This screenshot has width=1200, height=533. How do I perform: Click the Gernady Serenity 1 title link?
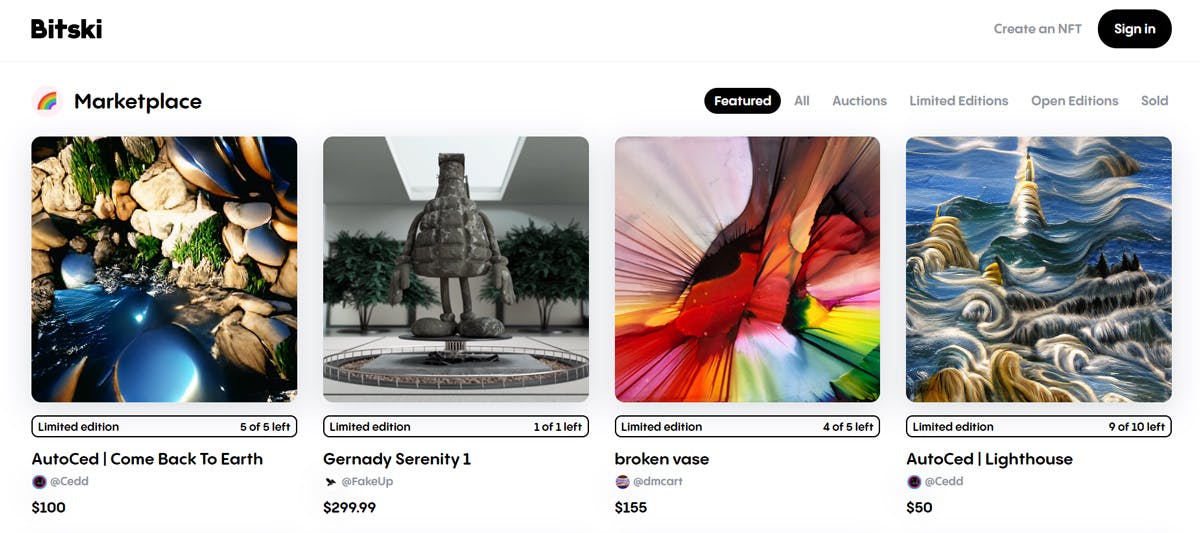397,459
